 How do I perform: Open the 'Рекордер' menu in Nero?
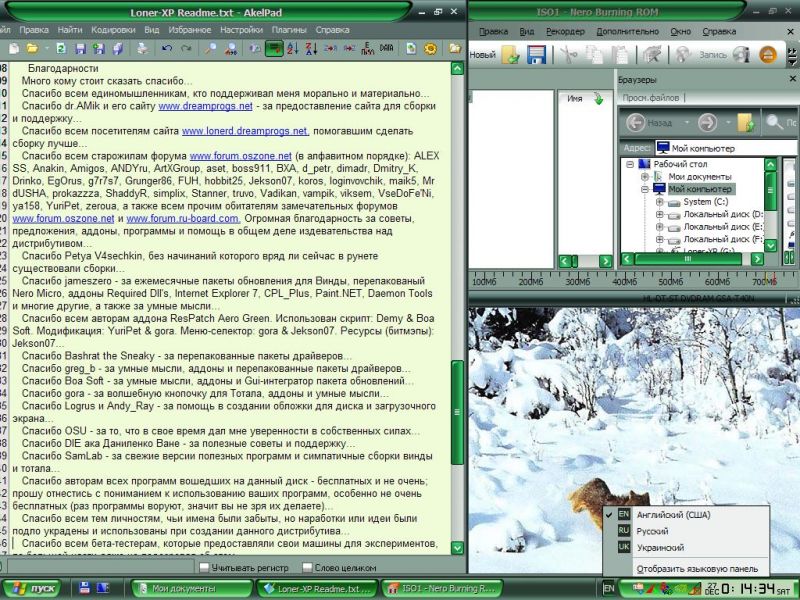(565, 31)
